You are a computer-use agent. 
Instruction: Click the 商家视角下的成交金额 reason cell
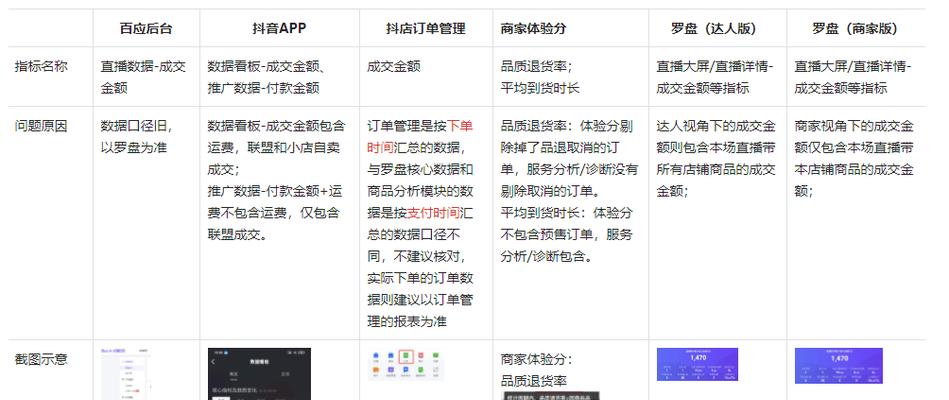point(854,159)
